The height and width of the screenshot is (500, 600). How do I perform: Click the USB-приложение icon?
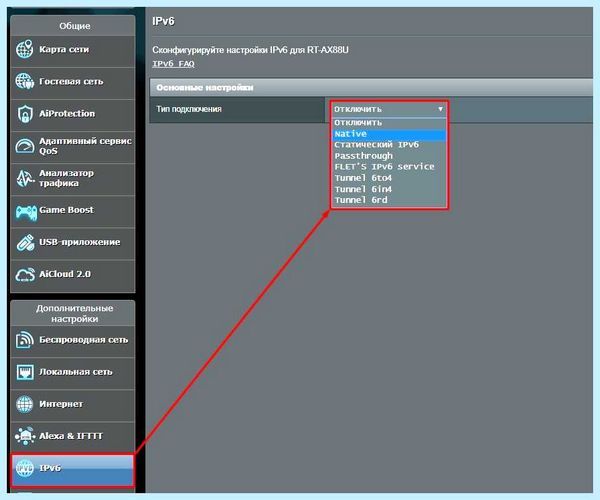click(x=25, y=243)
